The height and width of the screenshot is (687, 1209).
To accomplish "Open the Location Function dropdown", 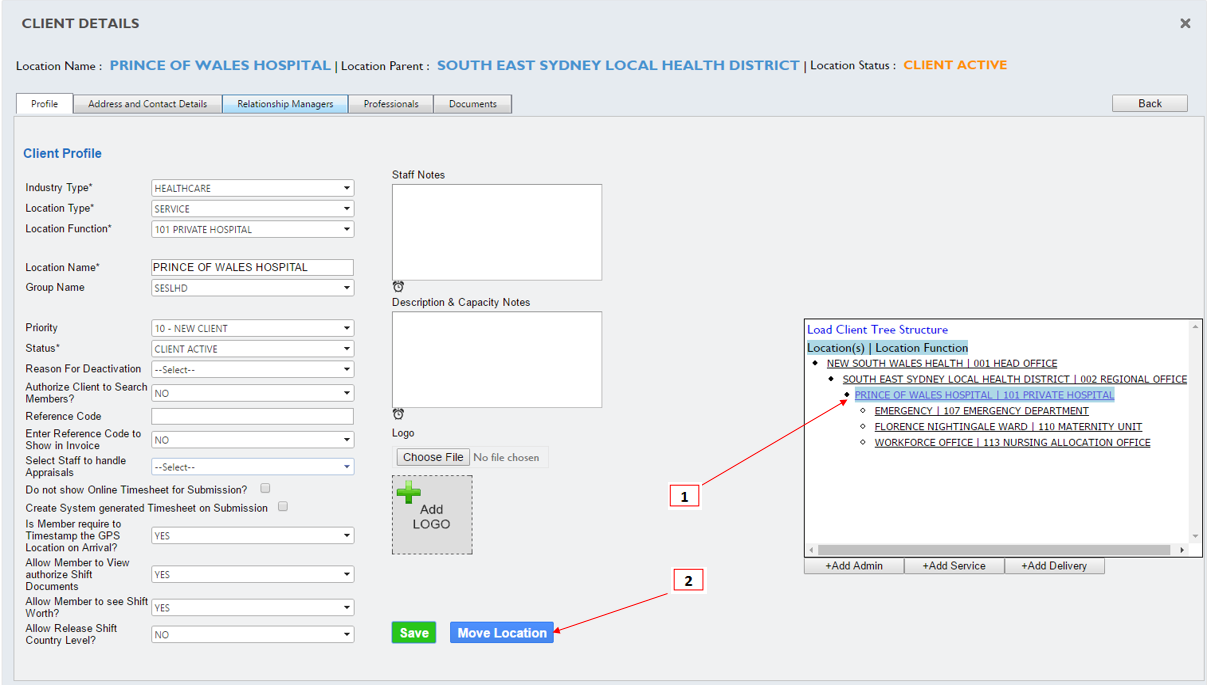I will (x=253, y=229).
